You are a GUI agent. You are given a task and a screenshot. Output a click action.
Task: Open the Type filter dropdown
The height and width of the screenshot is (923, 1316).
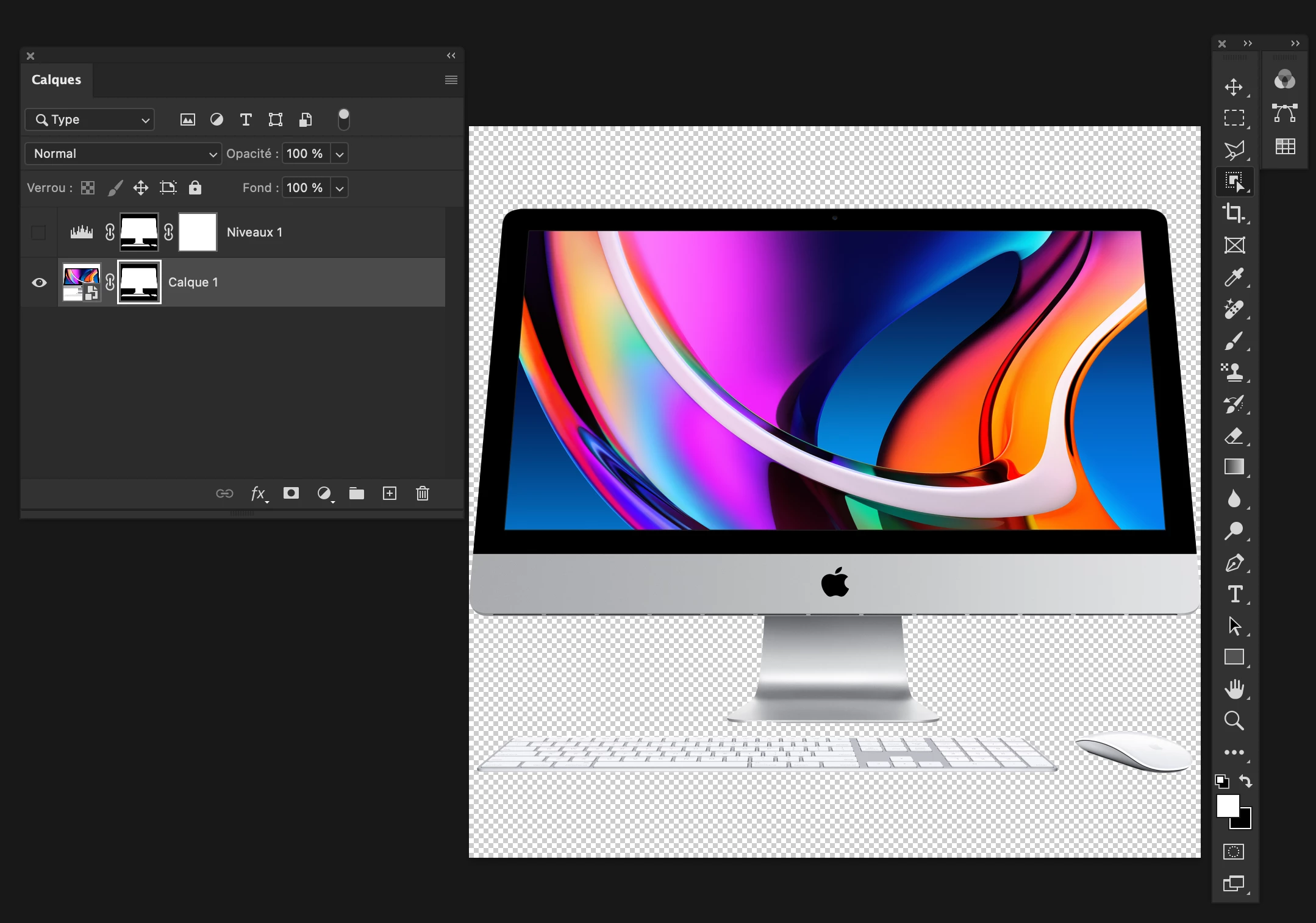click(x=90, y=119)
